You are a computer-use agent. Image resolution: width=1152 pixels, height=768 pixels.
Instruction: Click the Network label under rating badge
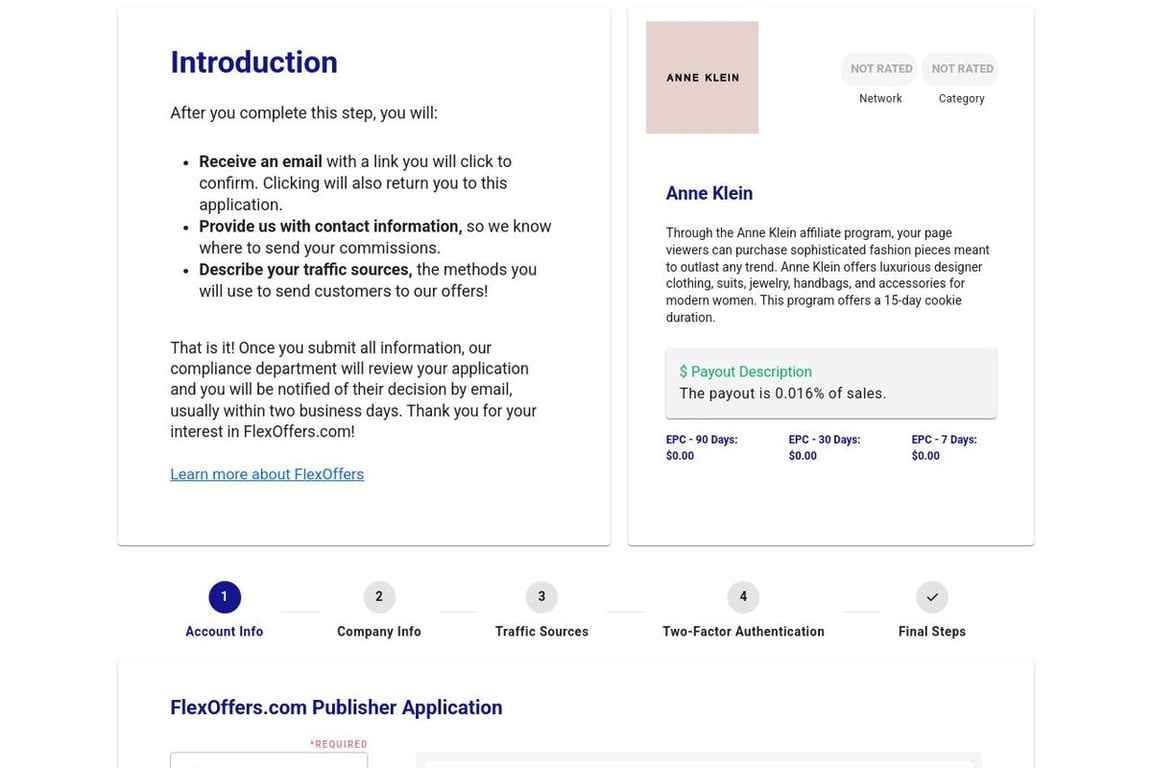tap(880, 98)
